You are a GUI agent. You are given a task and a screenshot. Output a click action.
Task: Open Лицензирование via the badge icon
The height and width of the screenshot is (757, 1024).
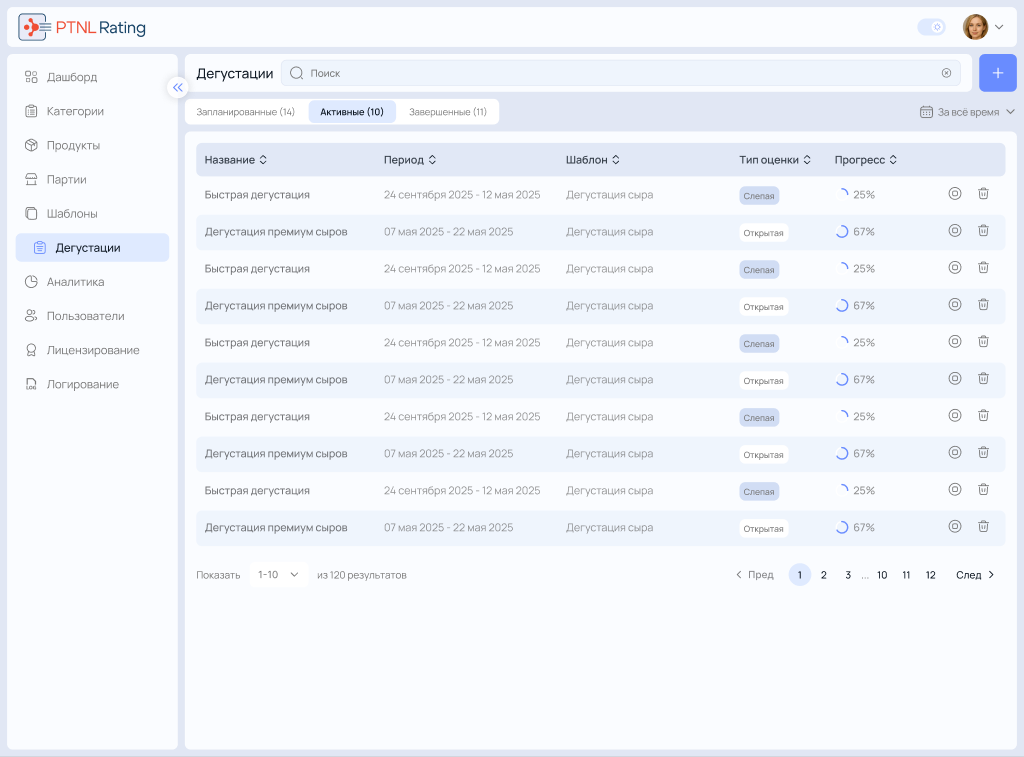click(31, 350)
